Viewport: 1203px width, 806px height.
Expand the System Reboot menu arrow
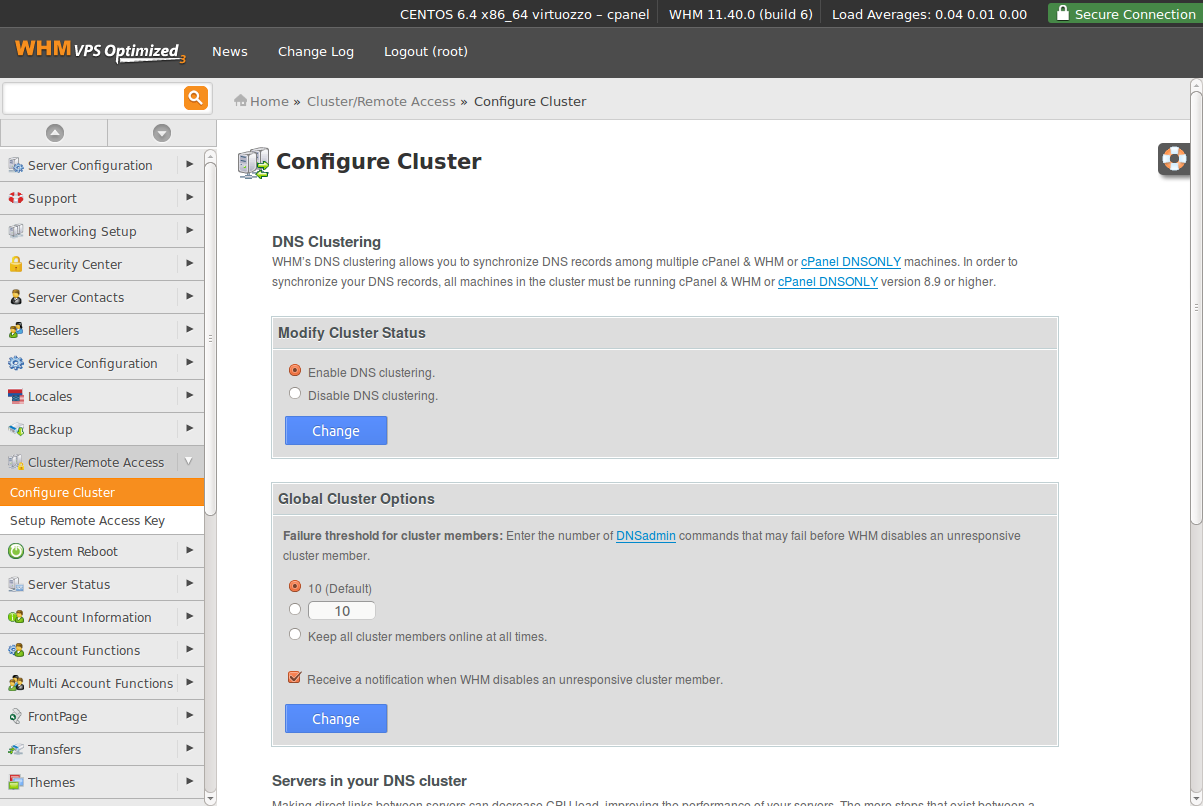tap(189, 550)
